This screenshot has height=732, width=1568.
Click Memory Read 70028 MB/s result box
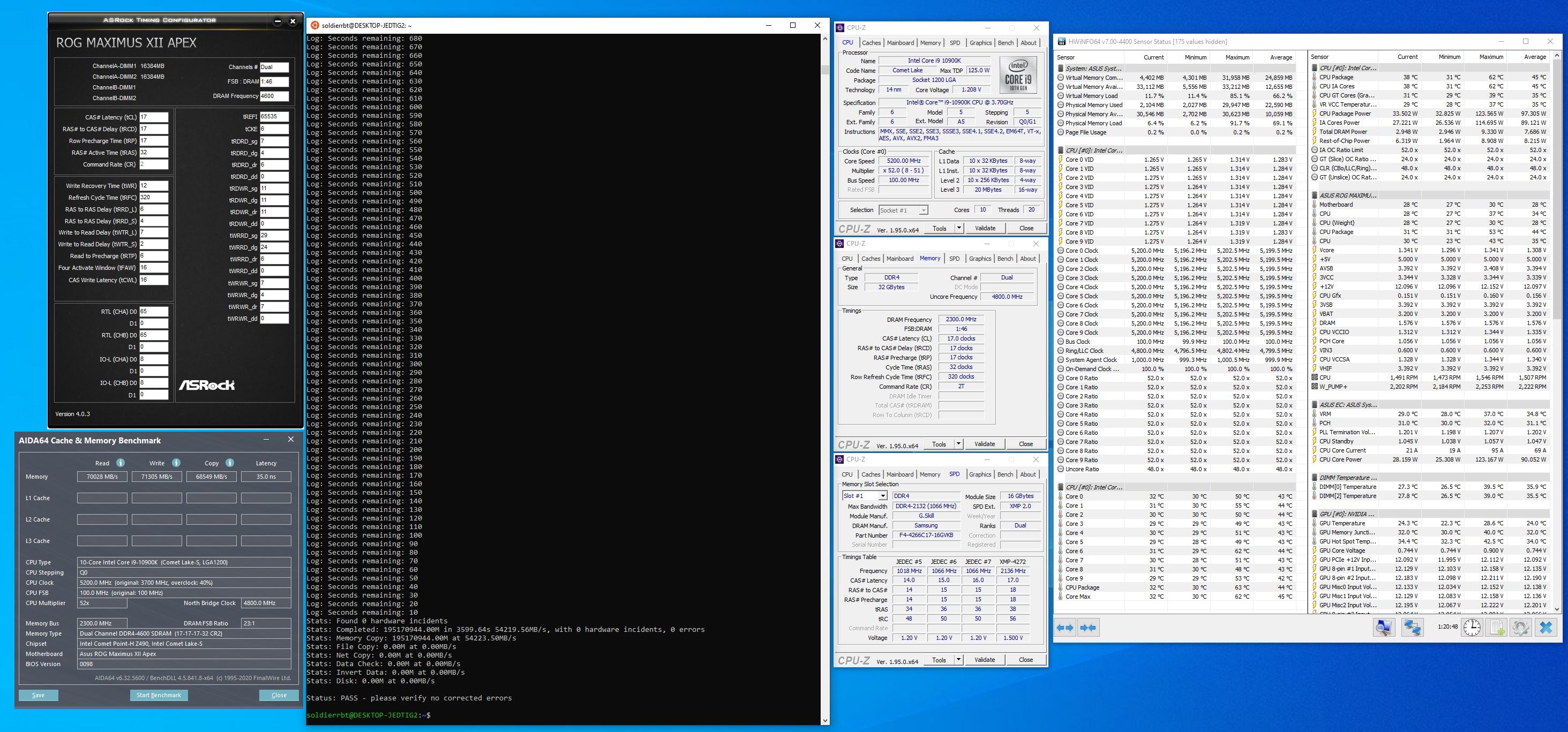(102, 477)
